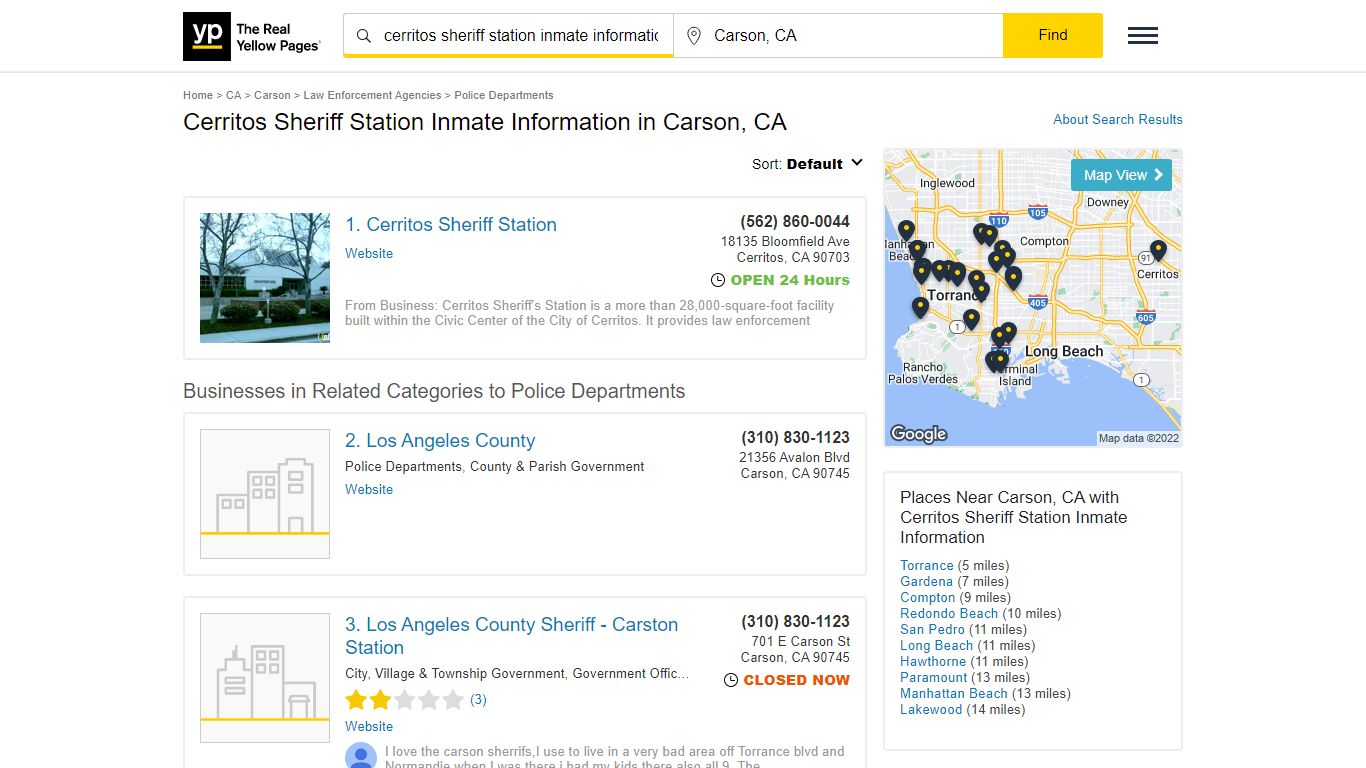The height and width of the screenshot is (768, 1366).
Task: Open 3. Los Angeles County Sheriff - Carston Station
Action: [x=511, y=636]
